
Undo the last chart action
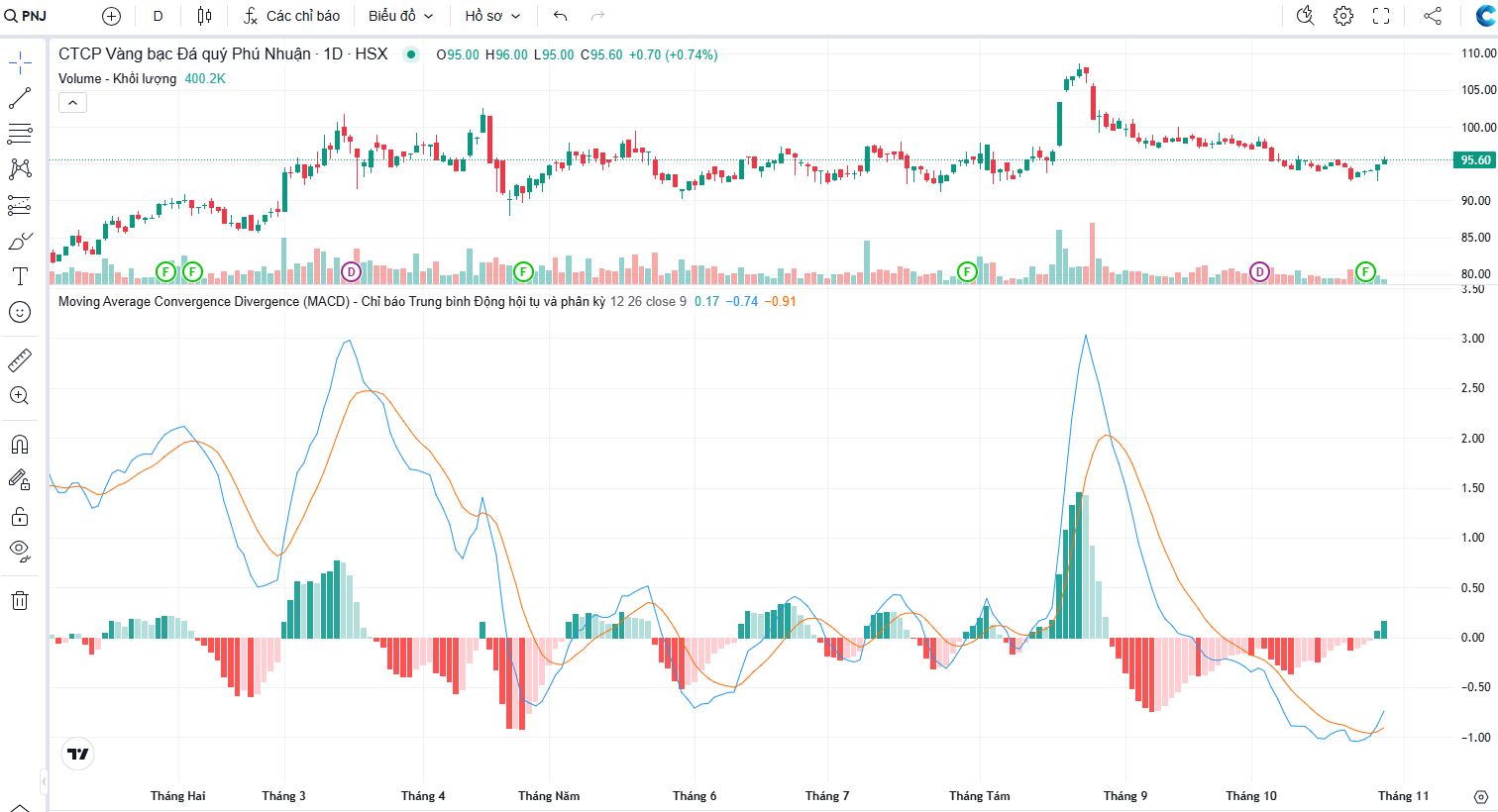pos(560,16)
